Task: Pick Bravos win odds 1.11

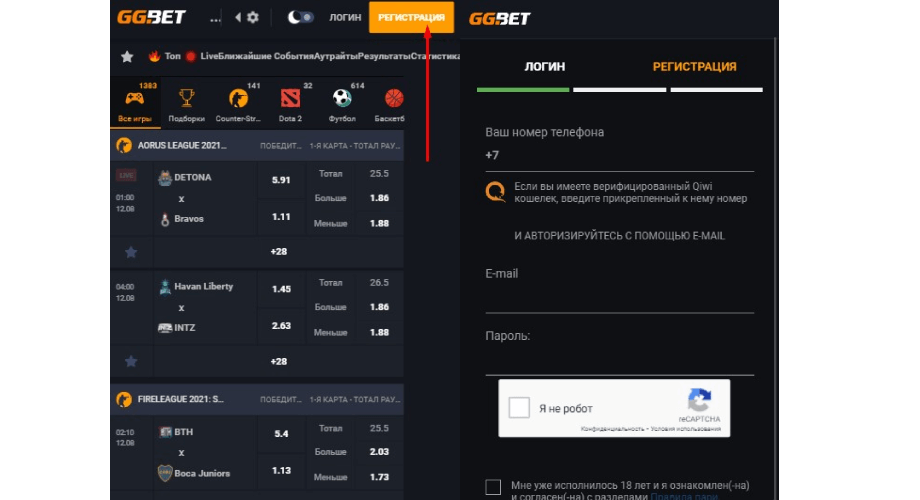Action: 281,217
